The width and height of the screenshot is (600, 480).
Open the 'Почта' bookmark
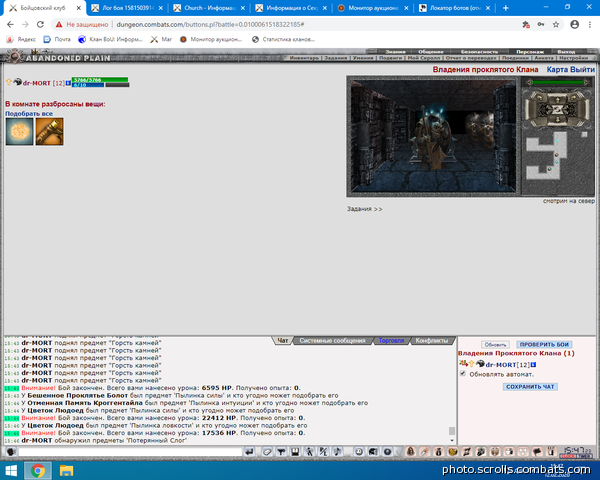point(57,39)
